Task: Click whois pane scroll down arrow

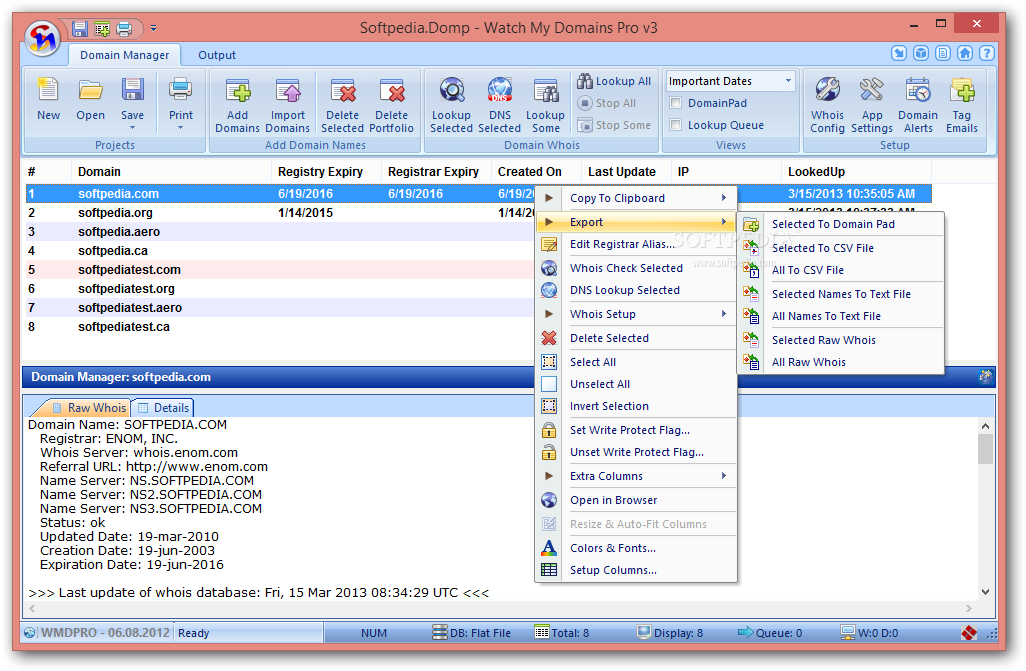Action: click(985, 592)
